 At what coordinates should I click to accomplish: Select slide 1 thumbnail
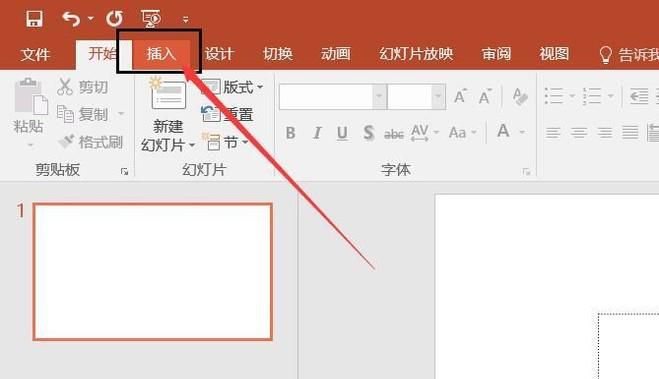(153, 272)
